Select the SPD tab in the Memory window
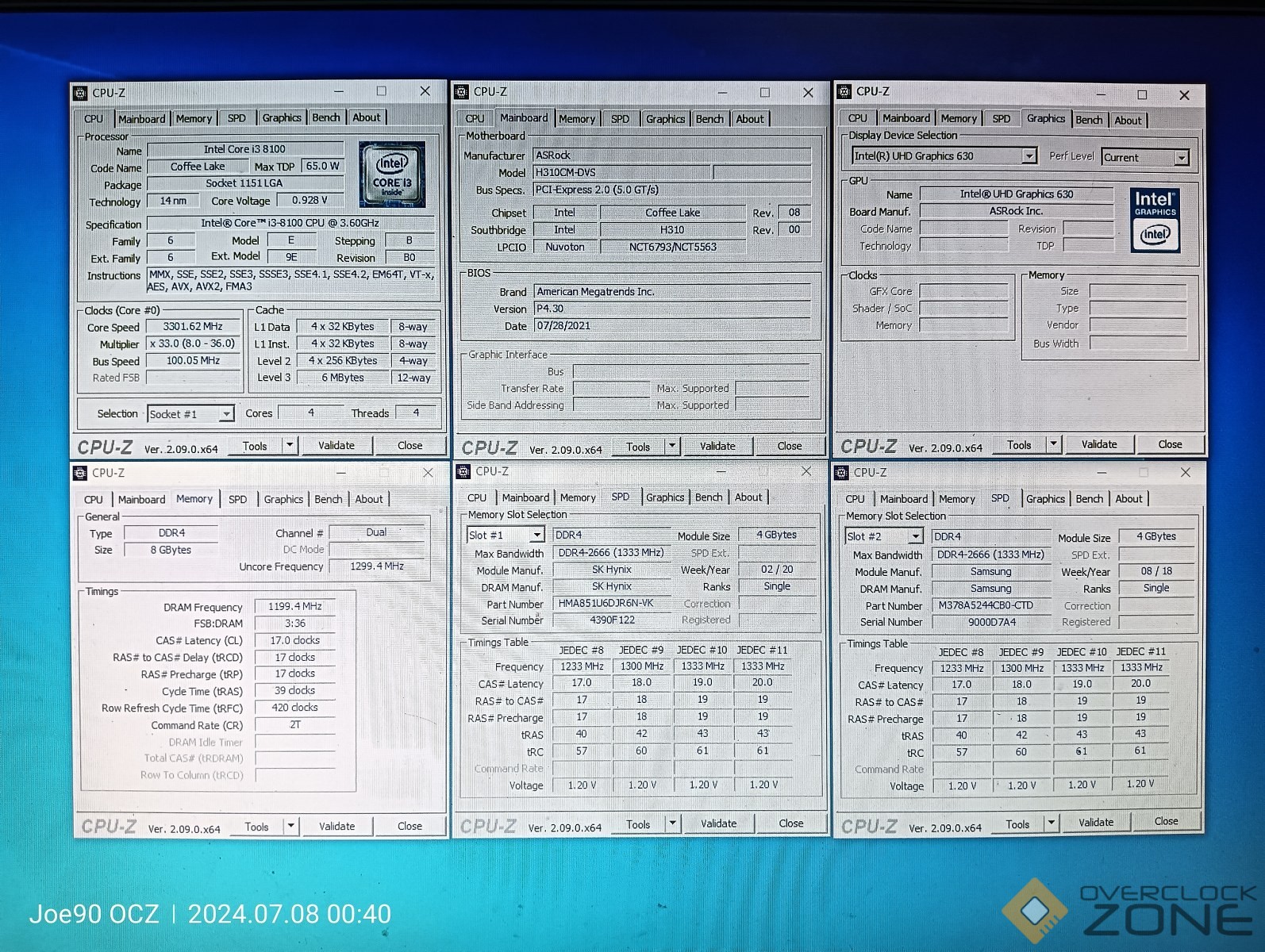Screen dimensions: 1265x952 click(x=237, y=500)
